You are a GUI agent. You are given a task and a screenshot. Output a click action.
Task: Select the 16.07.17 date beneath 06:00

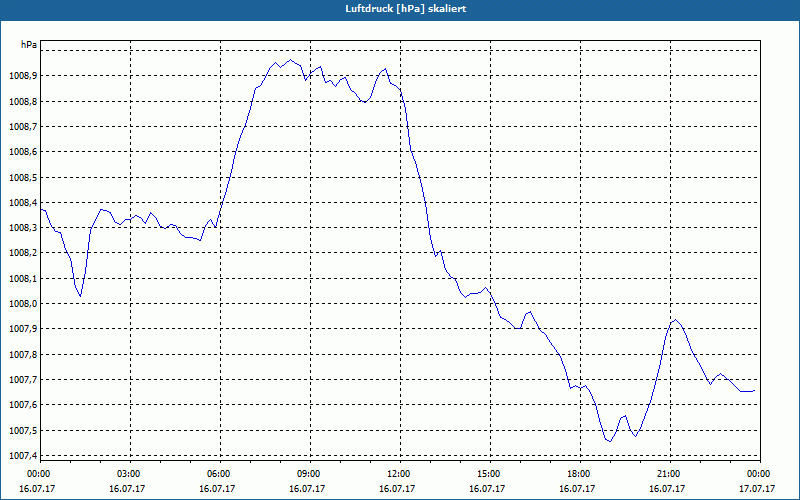[x=217, y=489]
